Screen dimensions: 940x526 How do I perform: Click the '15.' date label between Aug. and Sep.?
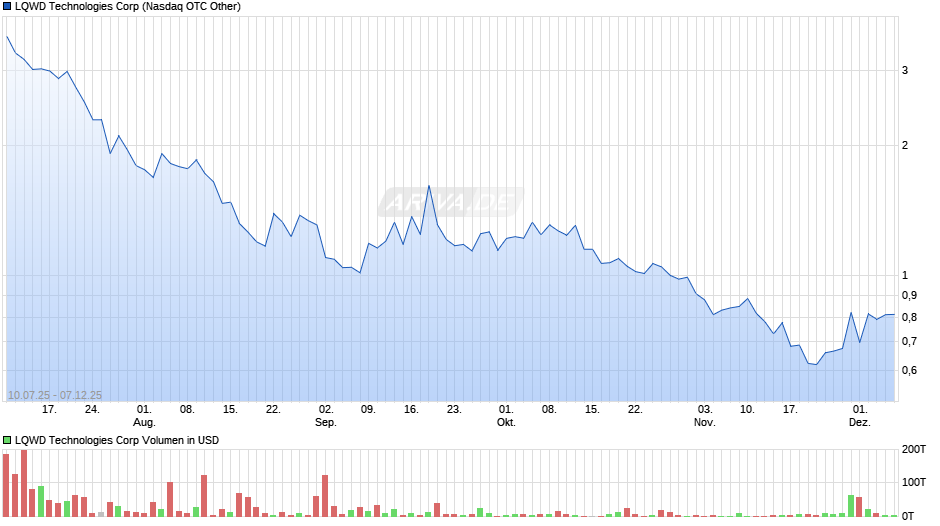click(x=230, y=410)
